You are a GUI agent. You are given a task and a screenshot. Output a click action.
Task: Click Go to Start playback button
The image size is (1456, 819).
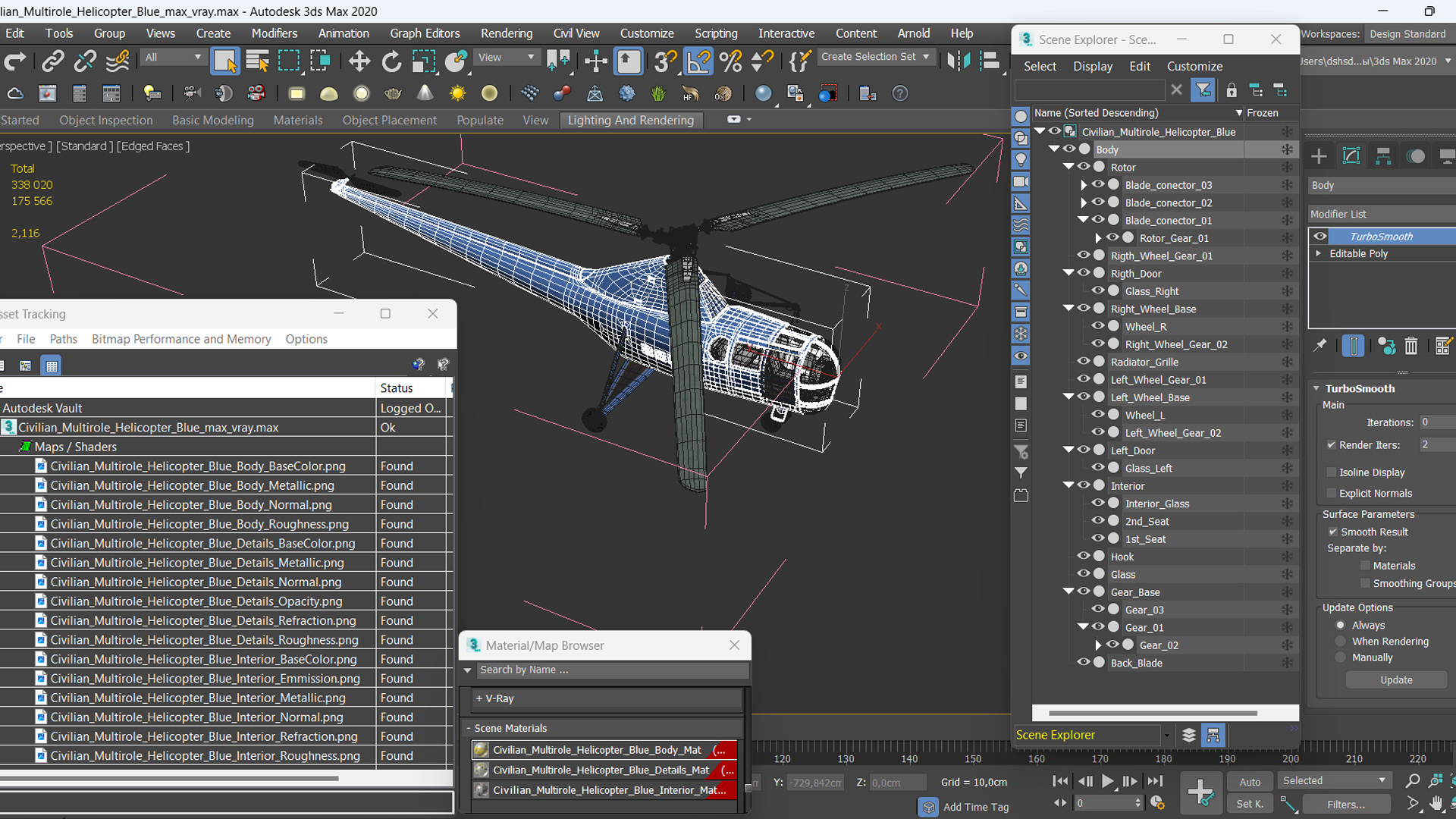pyautogui.click(x=1060, y=781)
